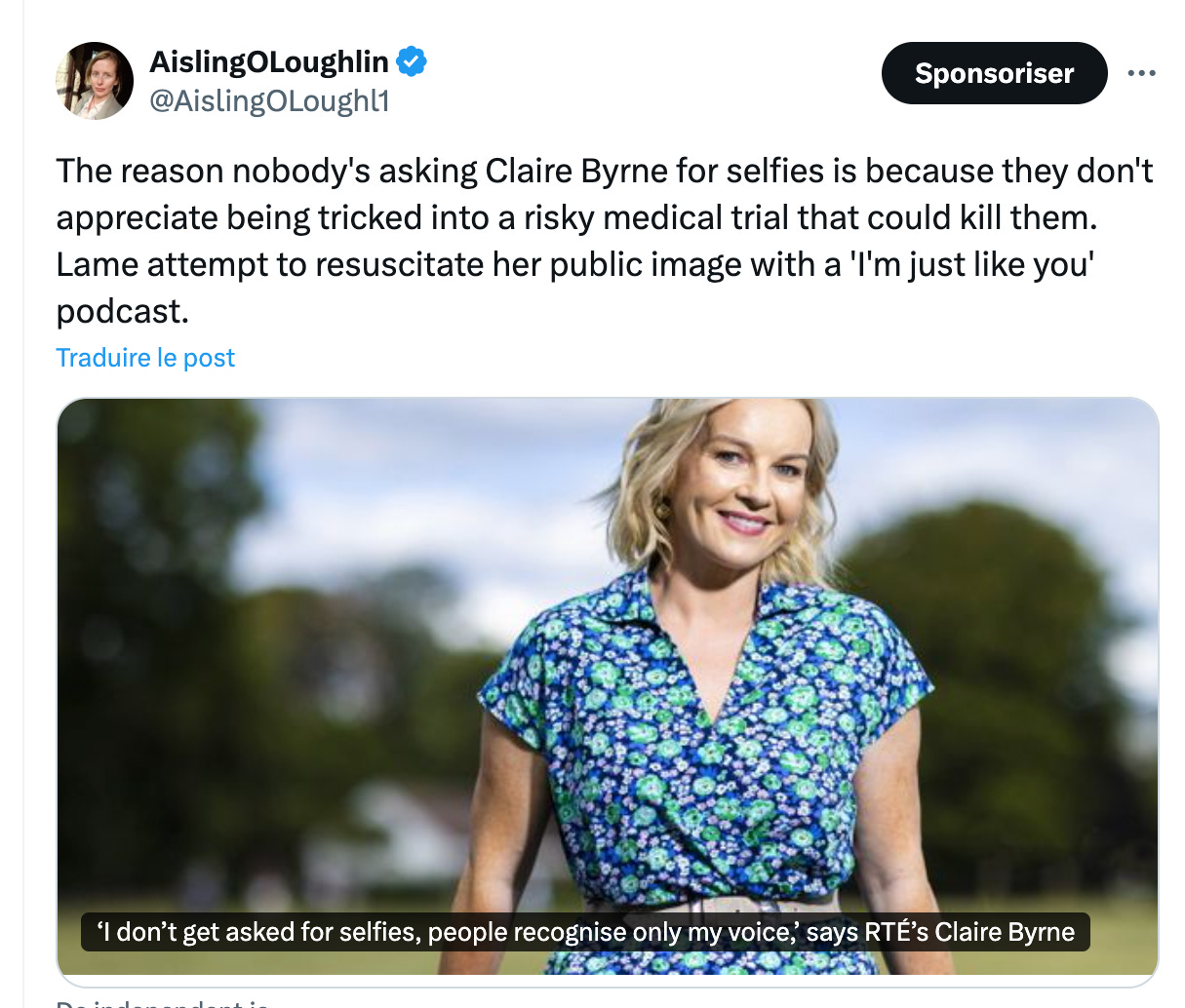Click the blue verified checkmark badge

tap(411, 61)
